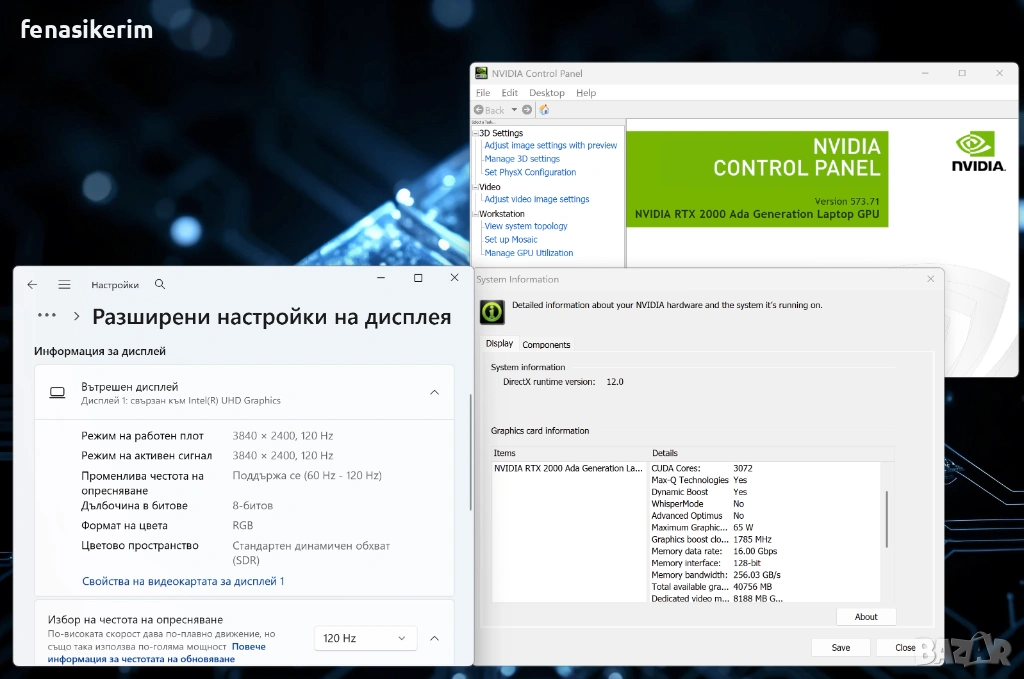Open Manage 3D settings link
Viewport: 1024px width, 679px height.
tap(522, 159)
